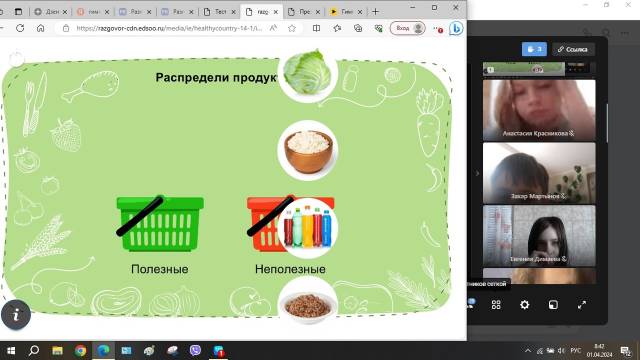Screen dimensions: 640x360
Task: Open the tab actions menu icon
Action: [x=18, y=12]
